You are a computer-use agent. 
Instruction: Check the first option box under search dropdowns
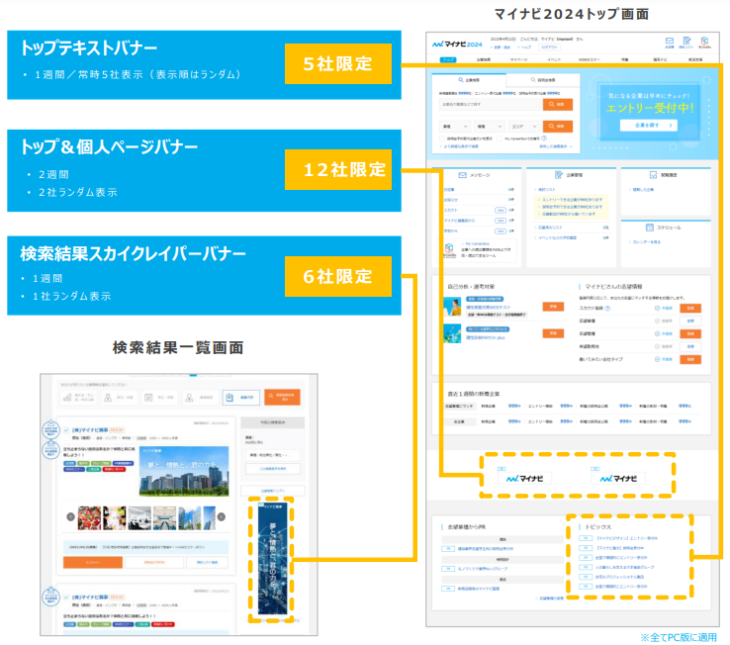click(x=442, y=138)
